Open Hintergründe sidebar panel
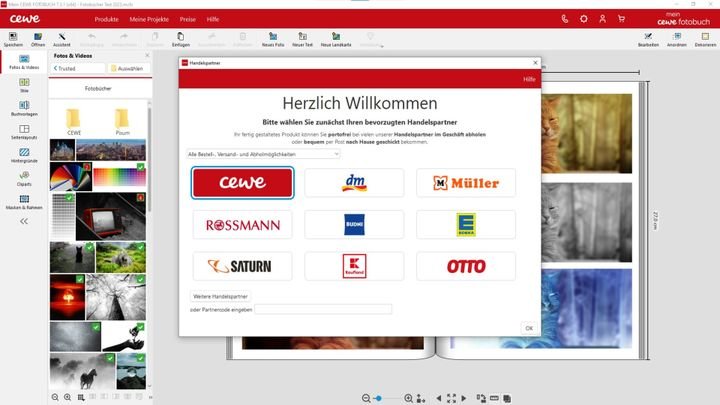The width and height of the screenshot is (720, 405). coord(24,155)
